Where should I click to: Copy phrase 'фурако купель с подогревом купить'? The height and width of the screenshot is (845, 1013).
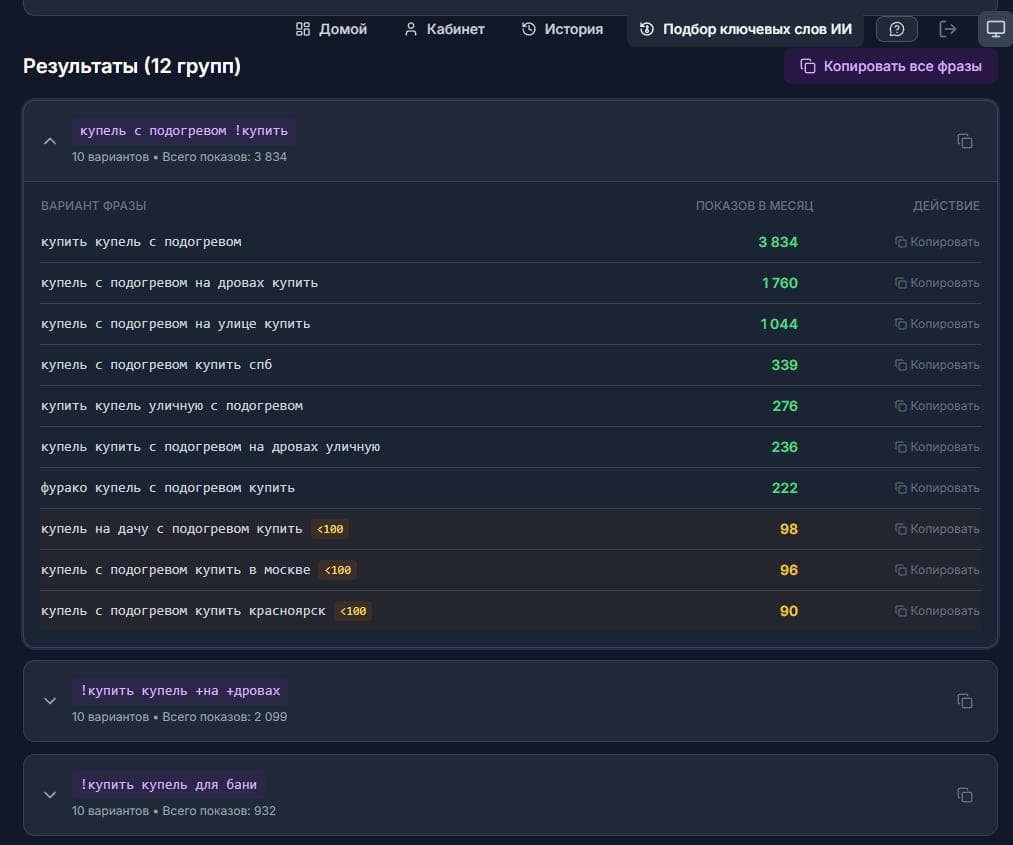tap(937, 488)
